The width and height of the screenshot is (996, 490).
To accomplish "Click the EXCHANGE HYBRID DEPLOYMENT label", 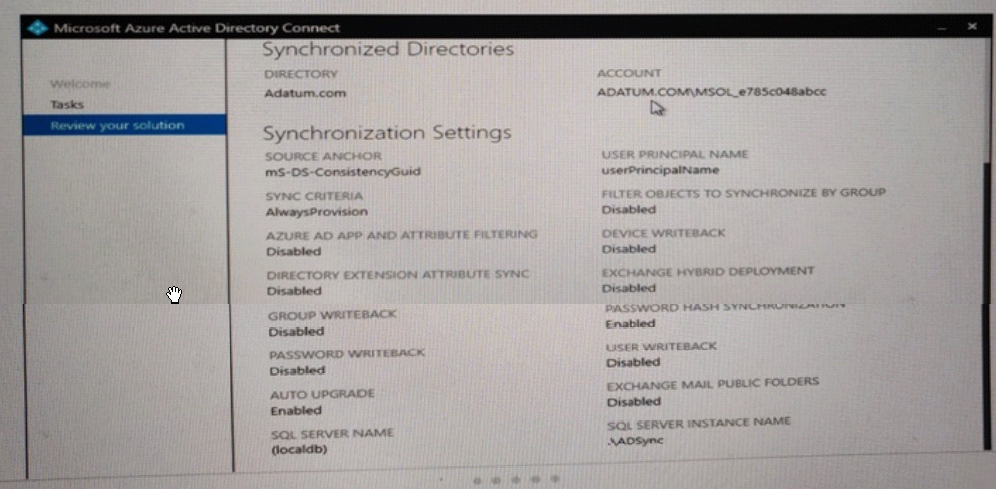I will coord(708,271).
